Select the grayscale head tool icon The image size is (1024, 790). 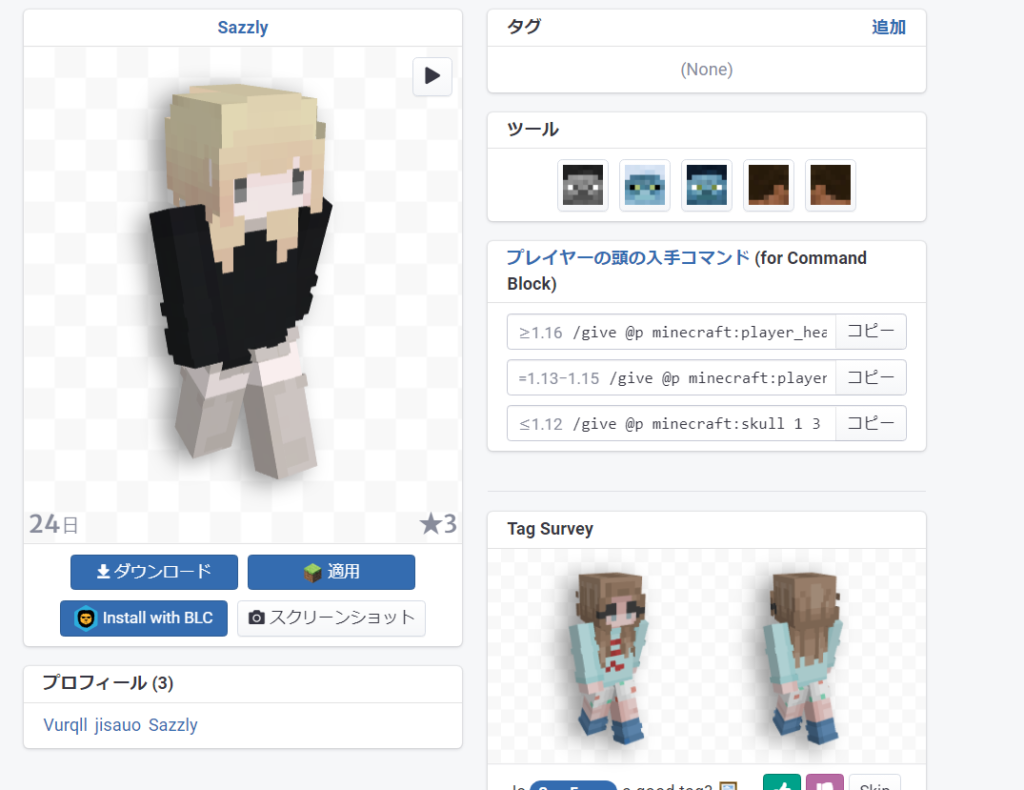pyautogui.click(x=583, y=185)
